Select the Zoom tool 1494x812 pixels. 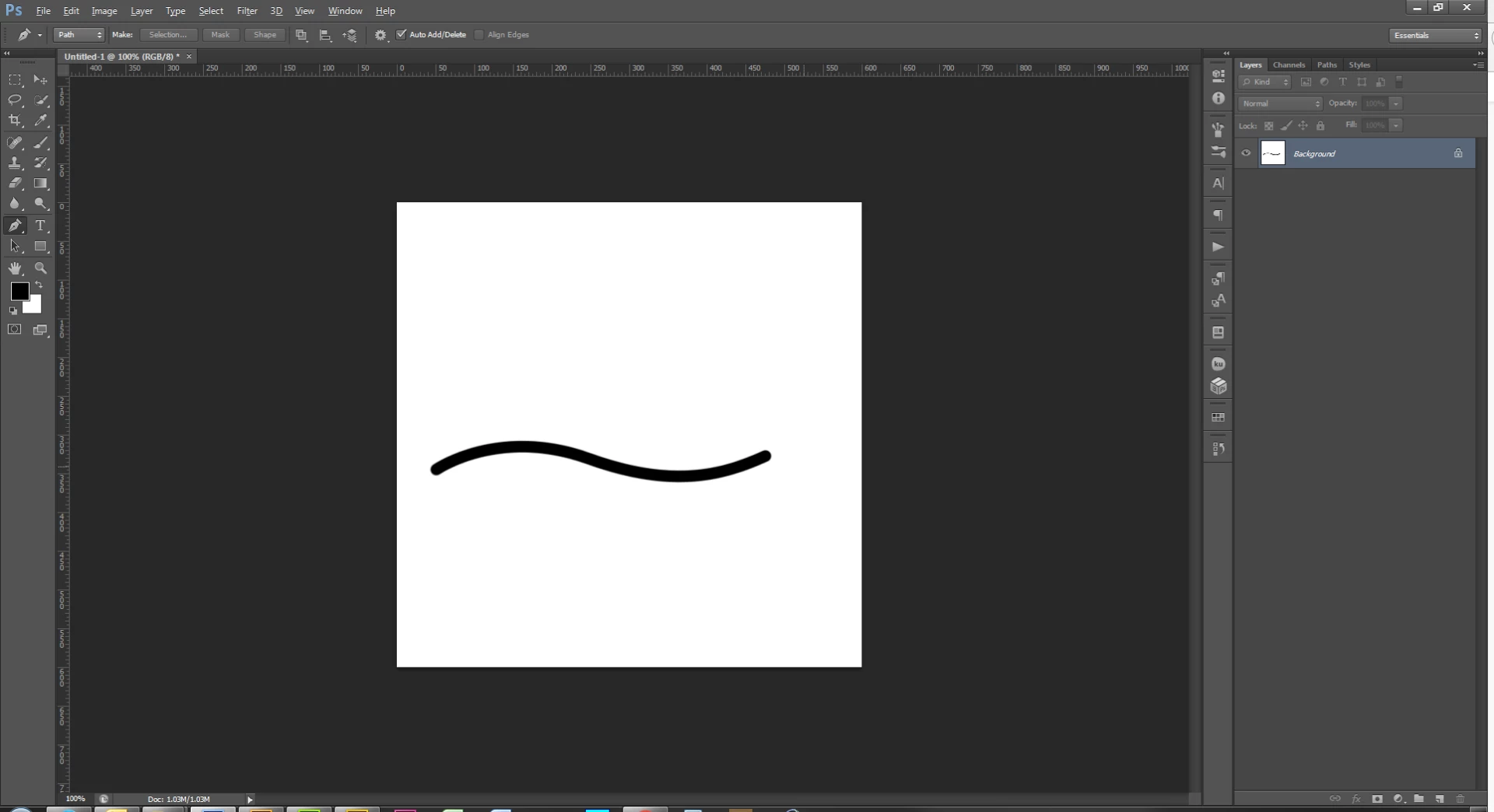click(40, 268)
